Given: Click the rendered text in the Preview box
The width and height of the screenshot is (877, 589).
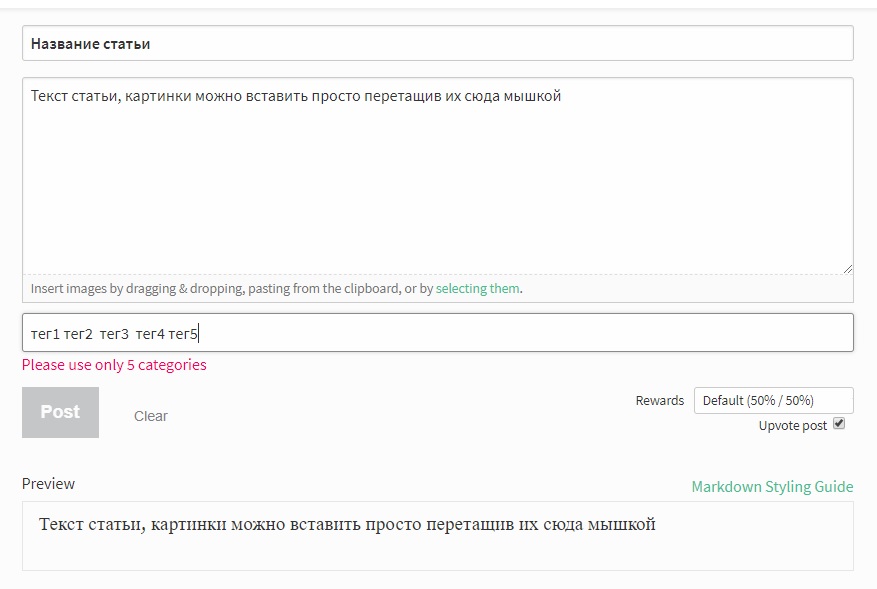Looking at the screenshot, I should [347, 525].
